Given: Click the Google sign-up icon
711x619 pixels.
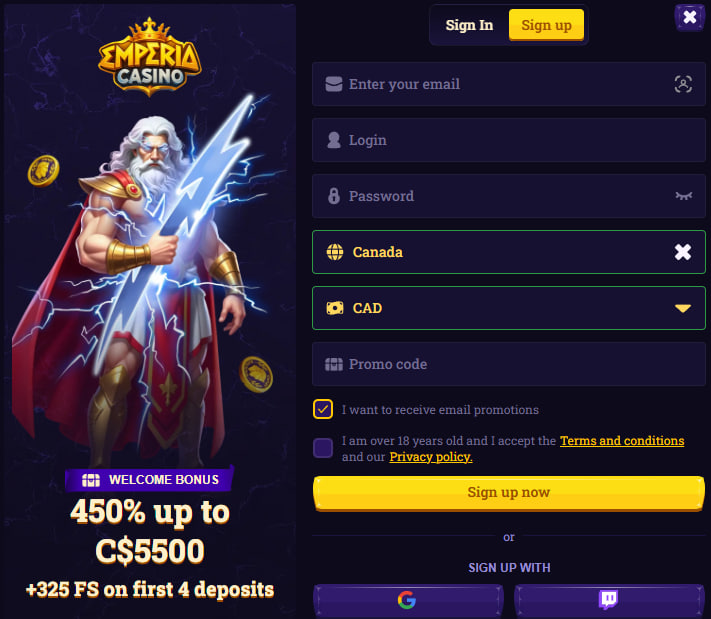Looking at the screenshot, I should pos(407,600).
